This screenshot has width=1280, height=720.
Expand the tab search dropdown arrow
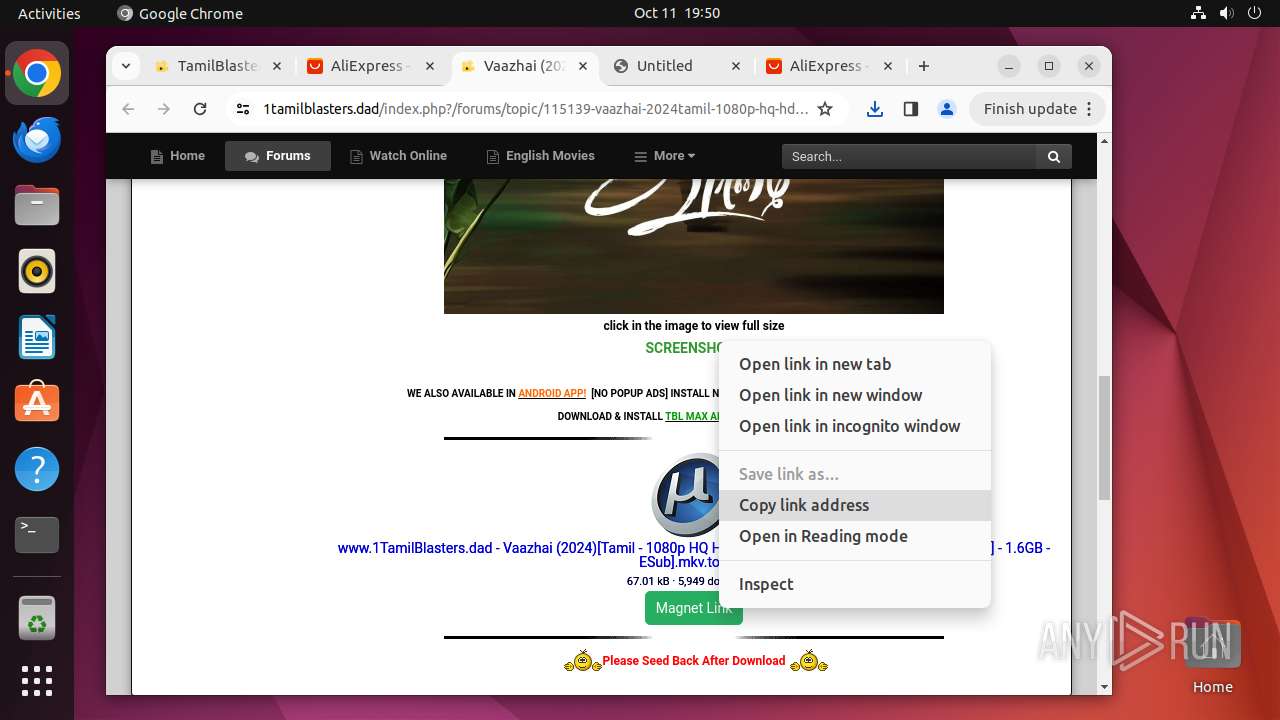tap(125, 66)
